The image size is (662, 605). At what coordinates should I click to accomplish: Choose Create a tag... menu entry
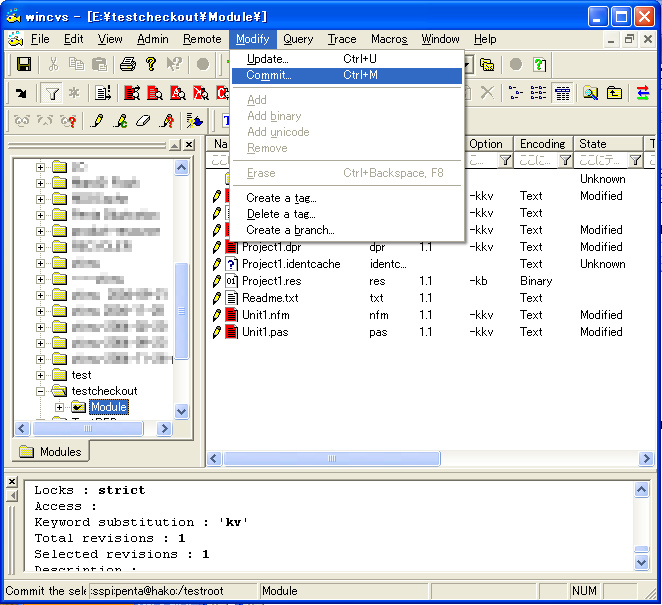pyautogui.click(x=347, y=198)
